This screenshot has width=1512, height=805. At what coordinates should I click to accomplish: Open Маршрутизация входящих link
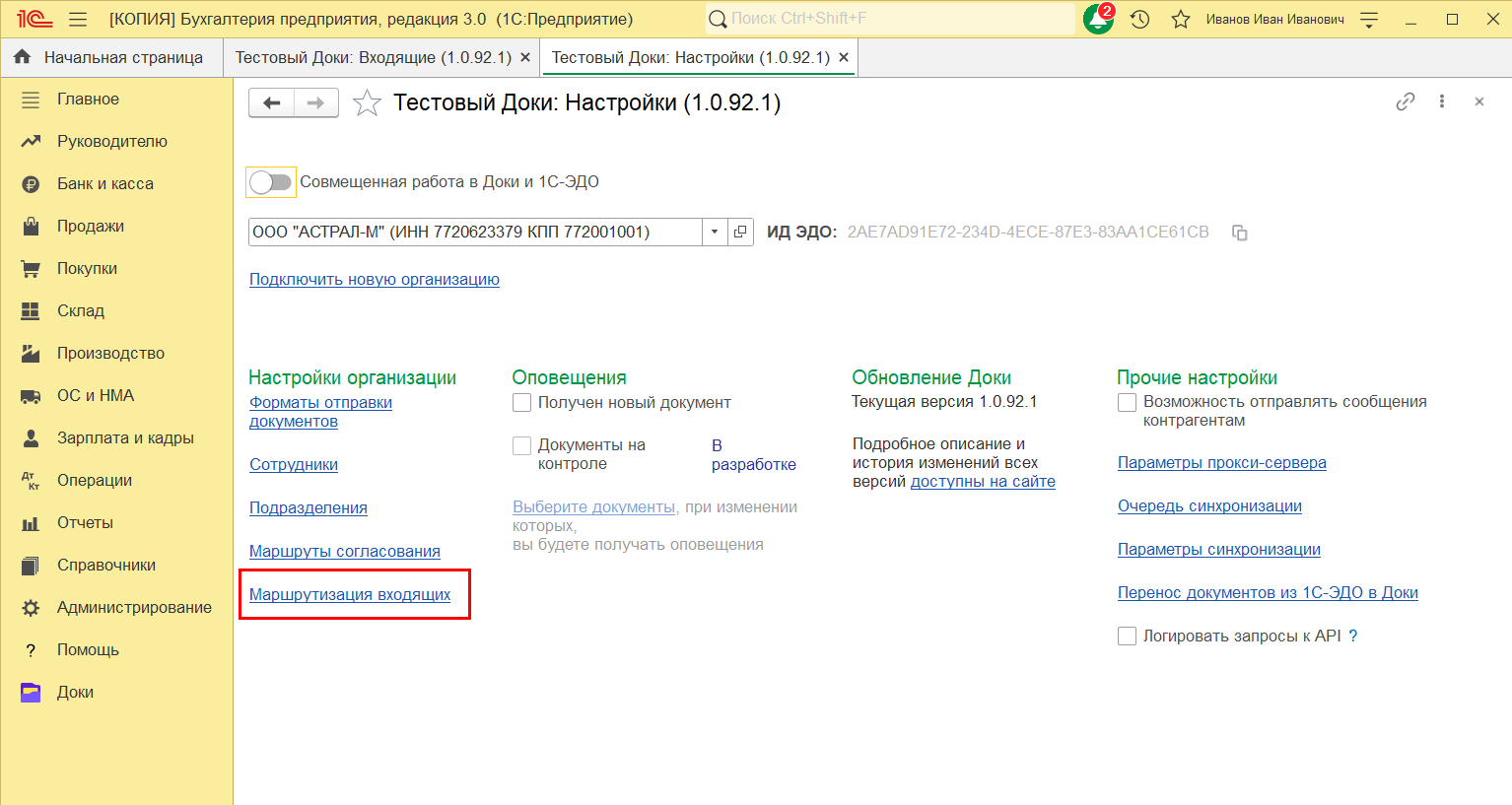tap(350, 595)
